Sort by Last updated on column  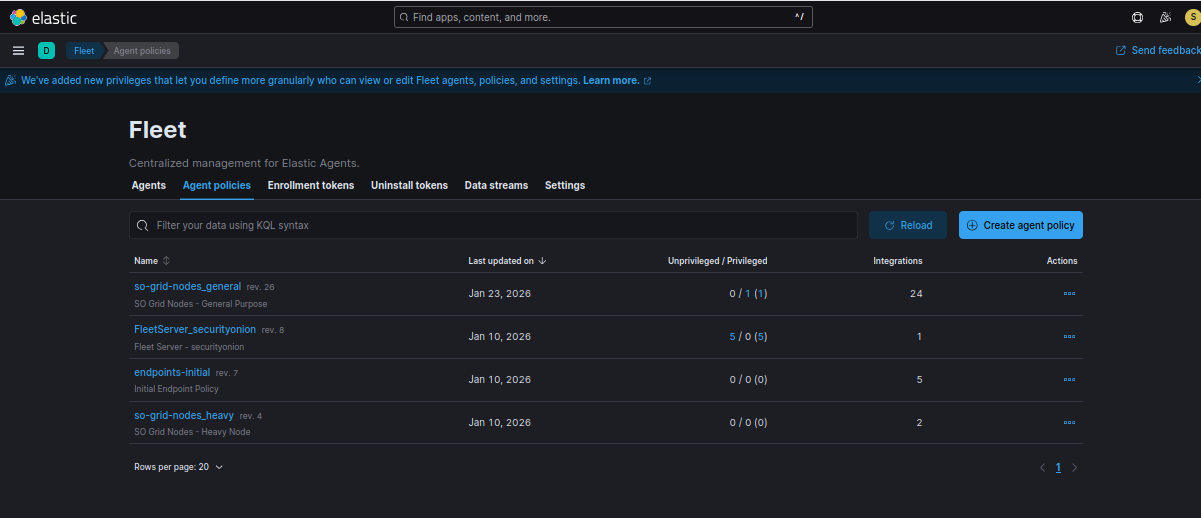click(x=507, y=261)
